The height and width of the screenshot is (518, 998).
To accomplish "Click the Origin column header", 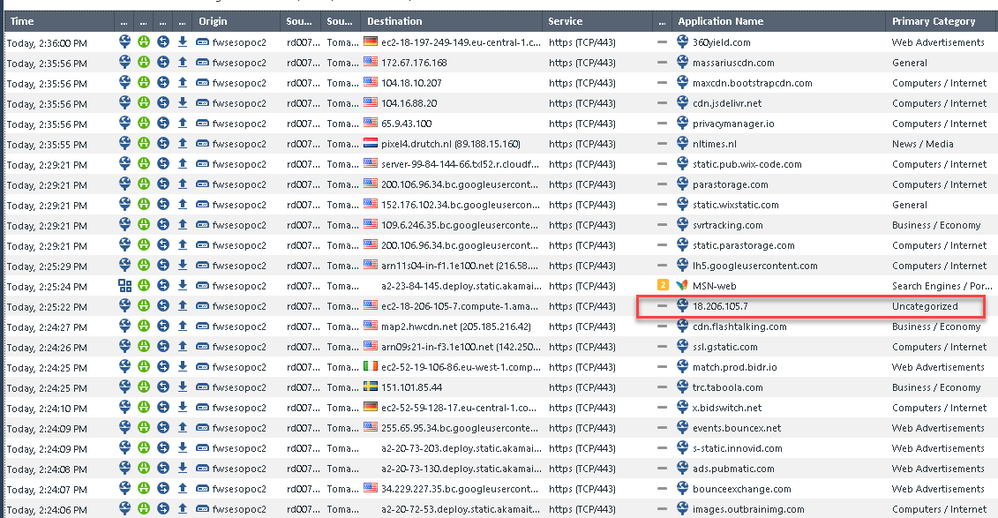I will click(x=212, y=21).
